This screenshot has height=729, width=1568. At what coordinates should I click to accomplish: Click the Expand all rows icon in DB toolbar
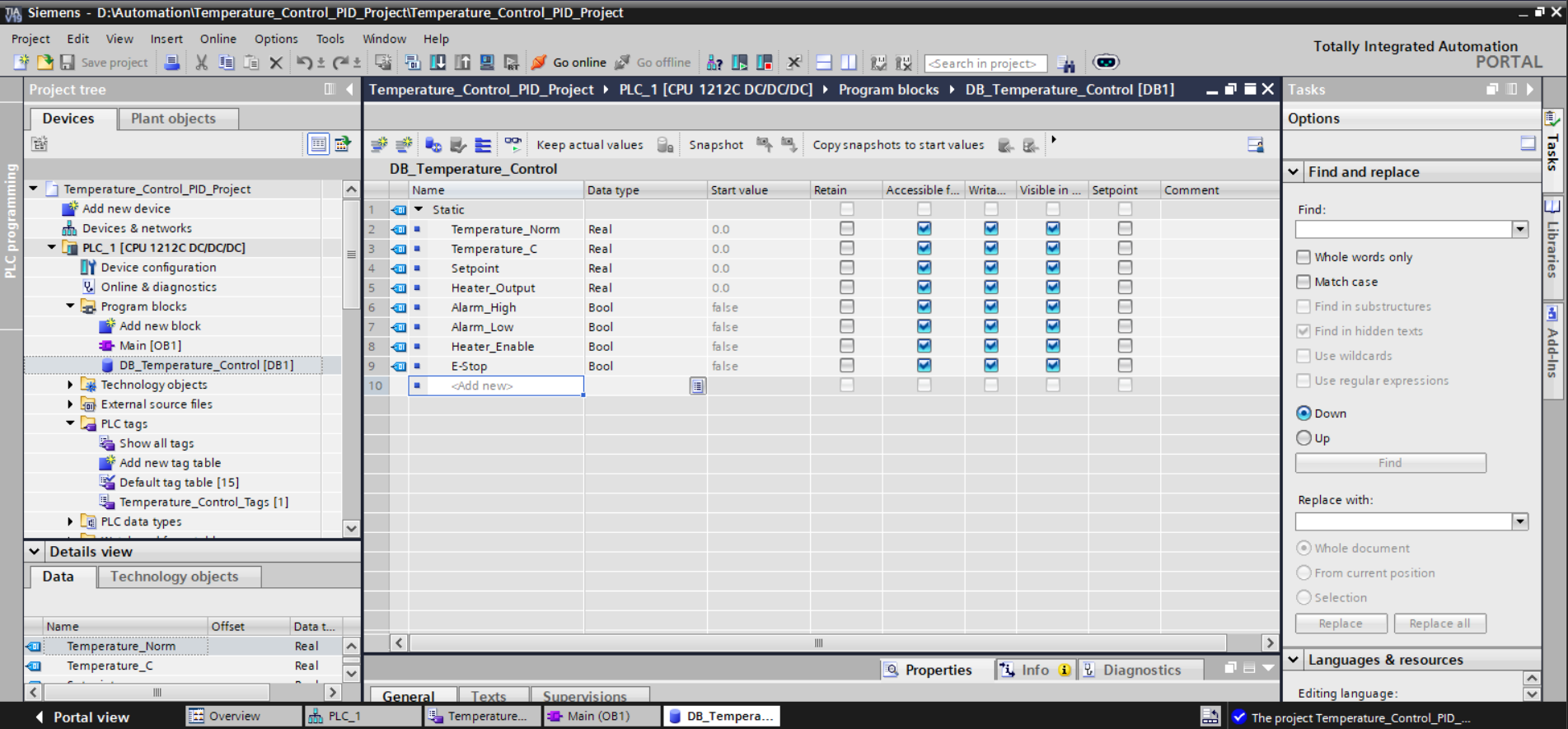tap(483, 145)
